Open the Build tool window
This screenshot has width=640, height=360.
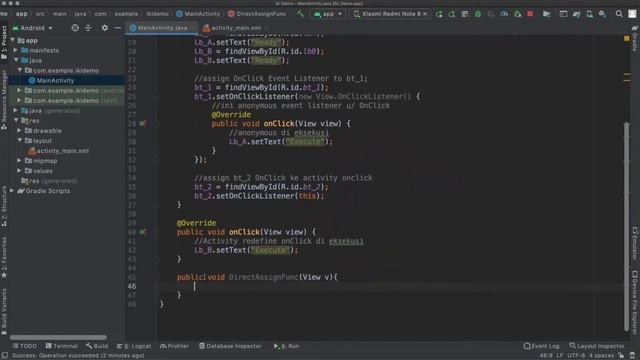coord(97,346)
